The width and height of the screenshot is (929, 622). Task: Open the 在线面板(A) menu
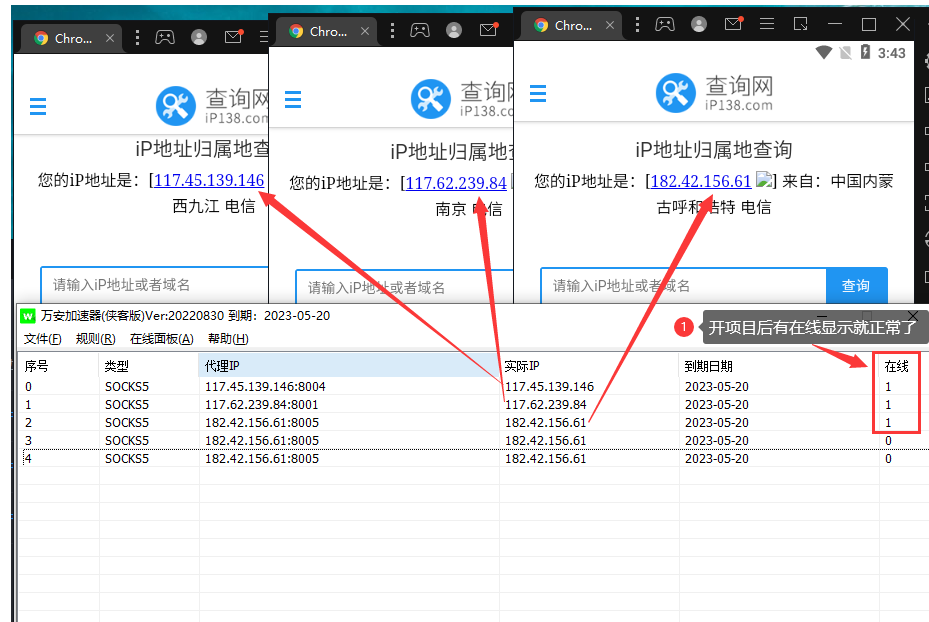pyautogui.click(x=161, y=339)
